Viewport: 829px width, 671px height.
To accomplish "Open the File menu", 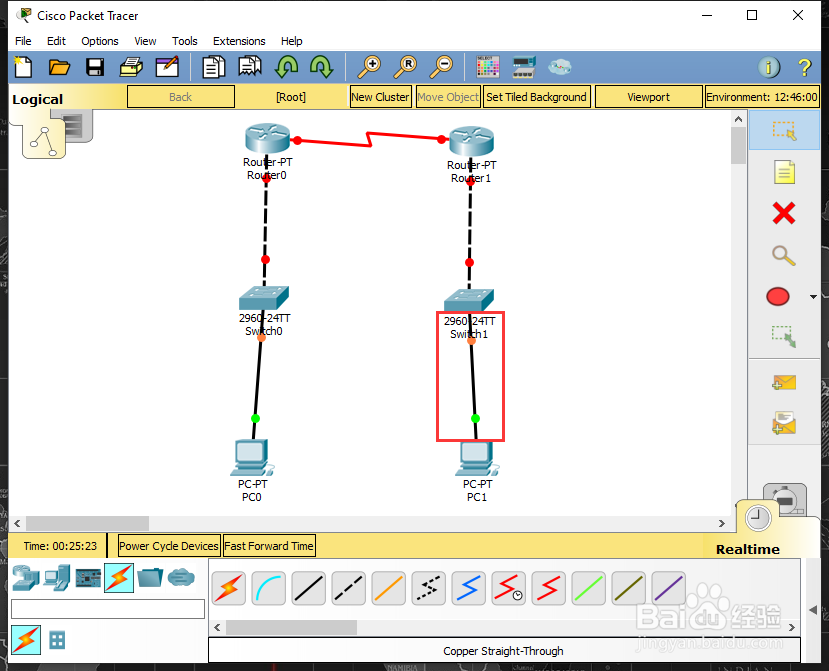I will [23, 41].
